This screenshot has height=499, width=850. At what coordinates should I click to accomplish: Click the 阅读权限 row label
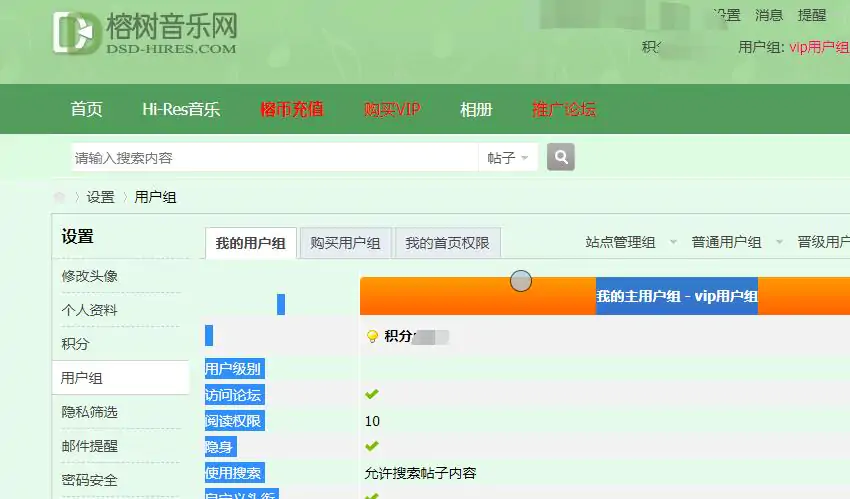click(x=234, y=420)
